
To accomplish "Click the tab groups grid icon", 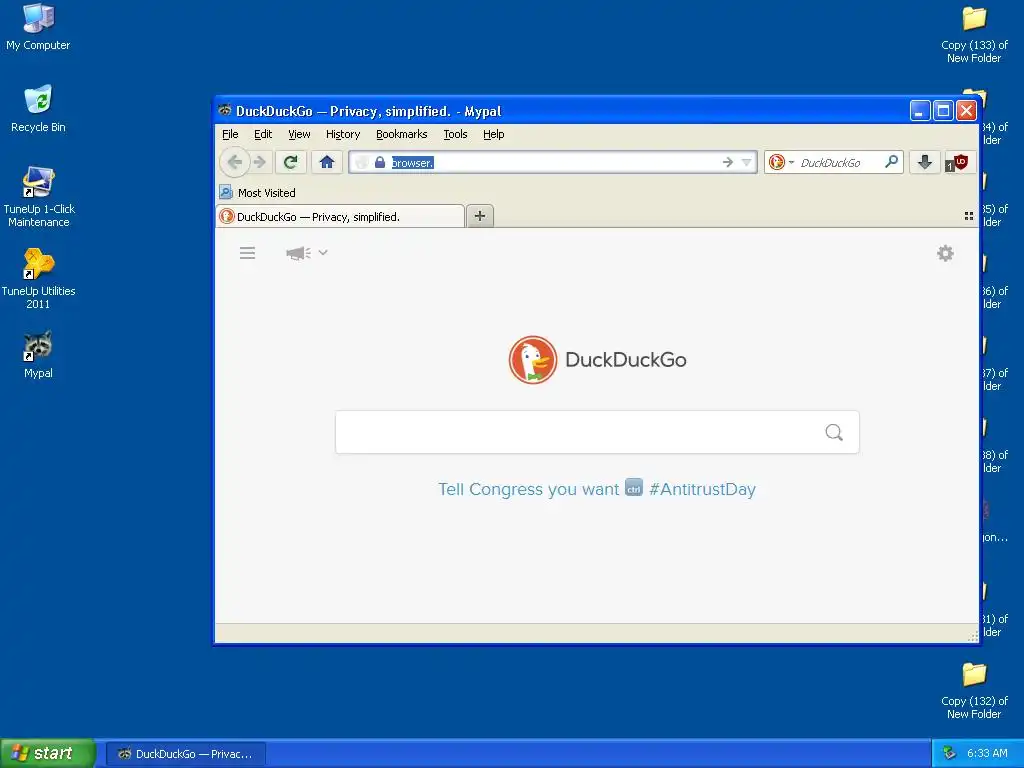I will pos(968,216).
